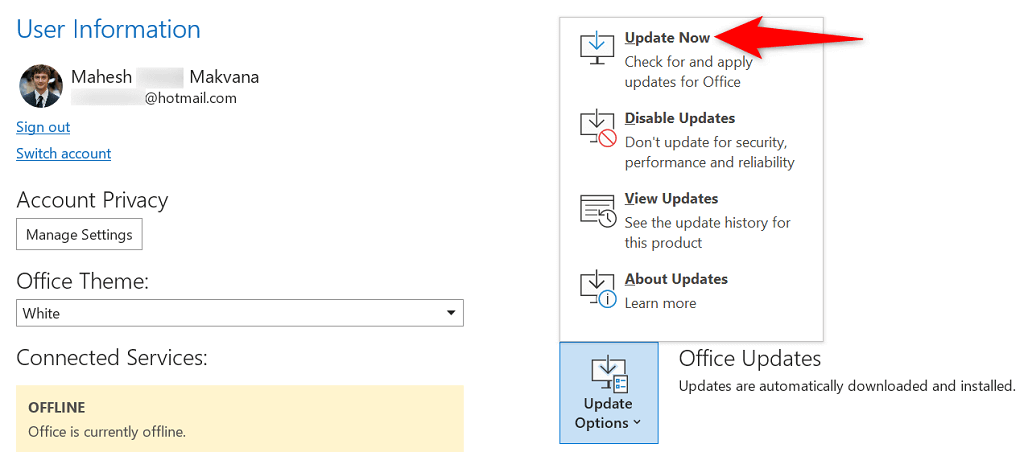
Task: Expand the Office Theme dropdown arrow
Action: 451,314
